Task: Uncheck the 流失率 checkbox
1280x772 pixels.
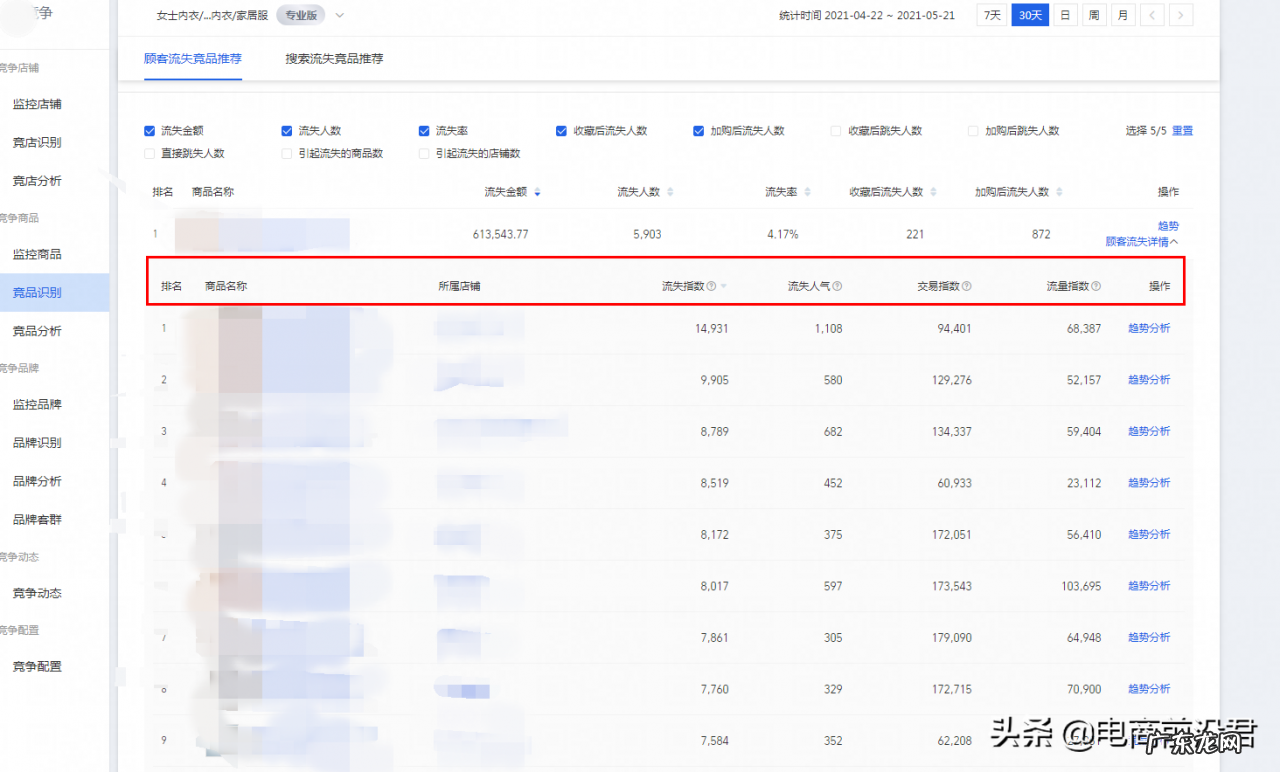Action: (x=424, y=130)
